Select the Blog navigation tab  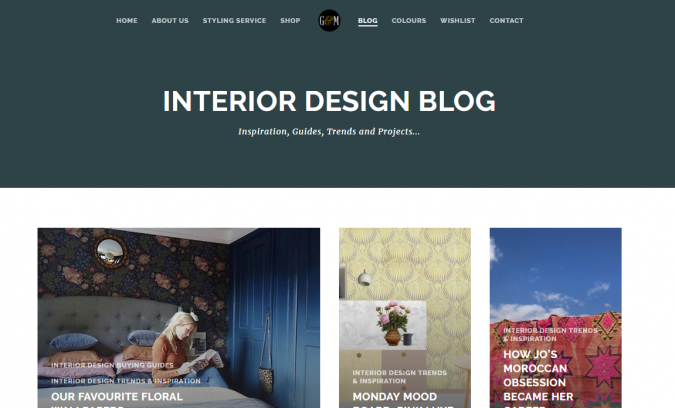click(368, 21)
